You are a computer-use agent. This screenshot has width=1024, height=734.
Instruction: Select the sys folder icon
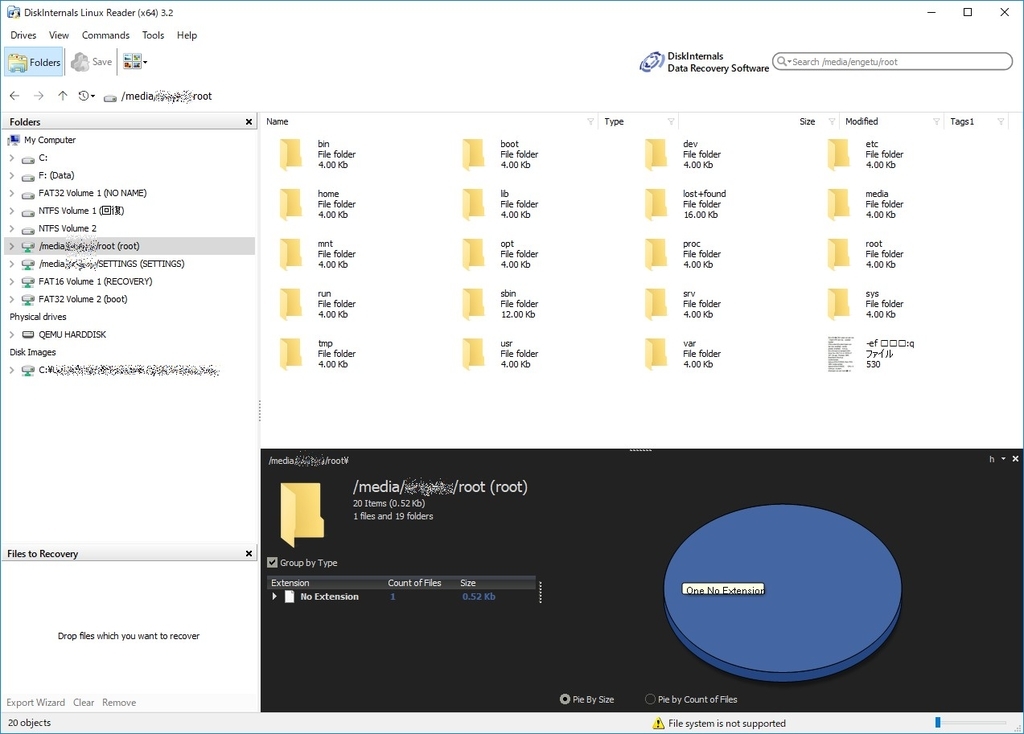coord(839,304)
